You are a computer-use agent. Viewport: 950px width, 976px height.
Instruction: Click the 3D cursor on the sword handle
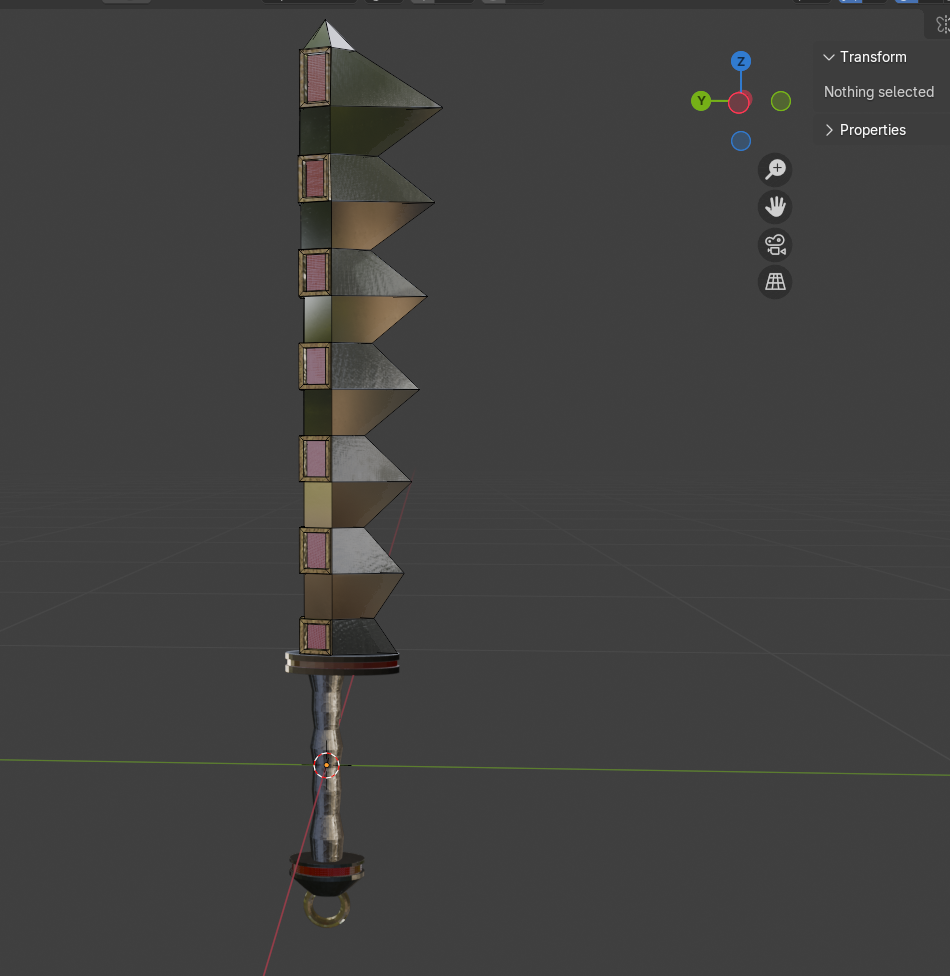(326, 765)
